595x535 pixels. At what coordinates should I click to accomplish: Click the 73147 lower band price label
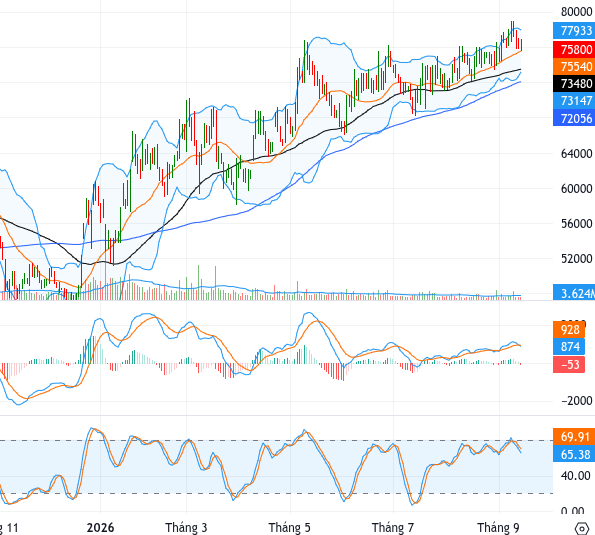click(574, 101)
